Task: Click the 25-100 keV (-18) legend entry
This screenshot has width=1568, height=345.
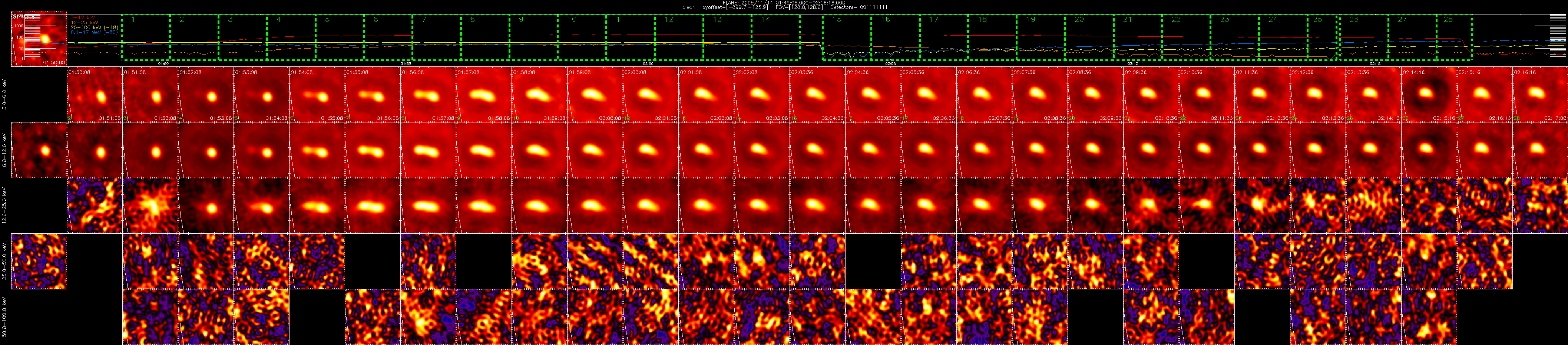Action: coord(95,27)
